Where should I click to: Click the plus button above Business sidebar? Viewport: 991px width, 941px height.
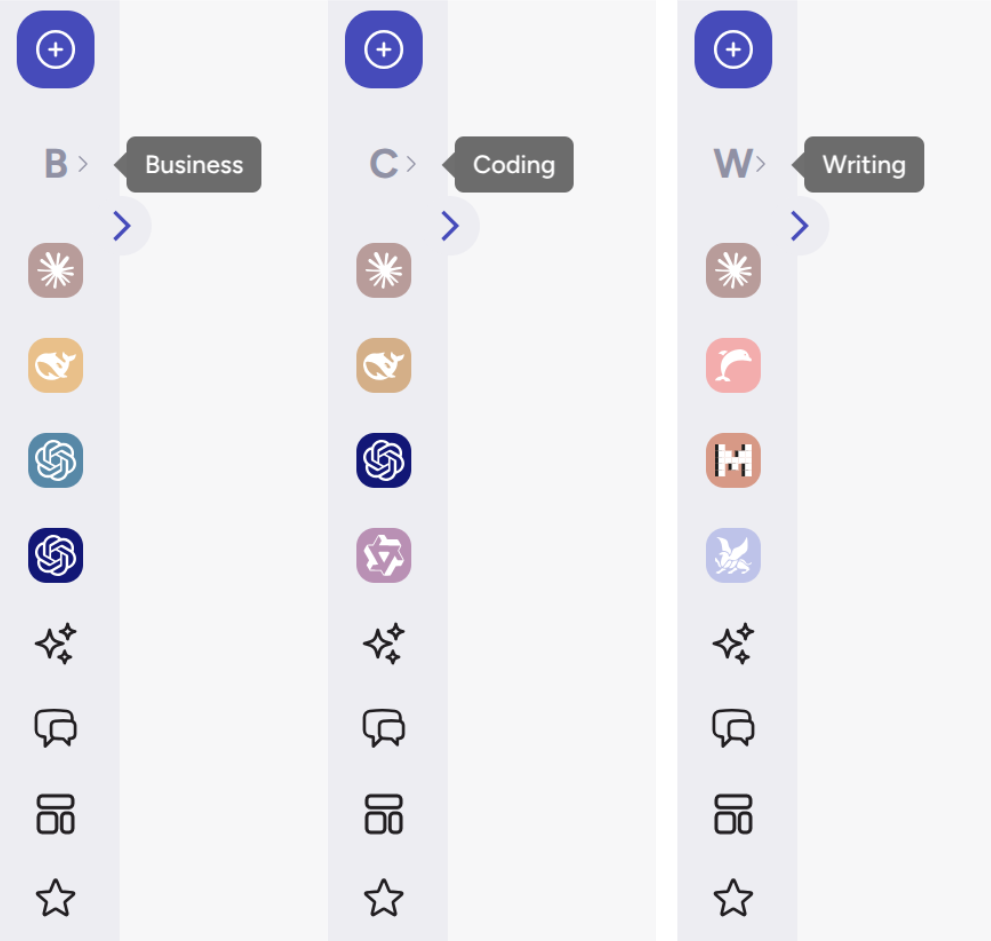[x=56, y=49]
